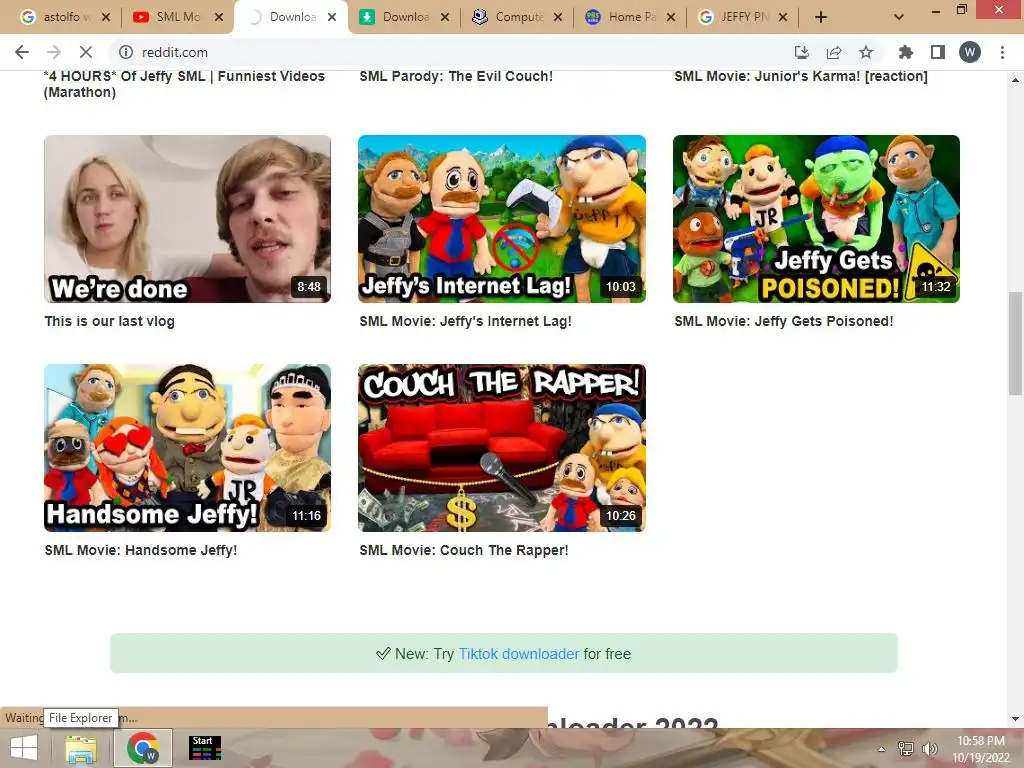Viewport: 1024px width, 768px height.
Task: Open the Start tiles app on taskbar
Action: click(x=204, y=748)
